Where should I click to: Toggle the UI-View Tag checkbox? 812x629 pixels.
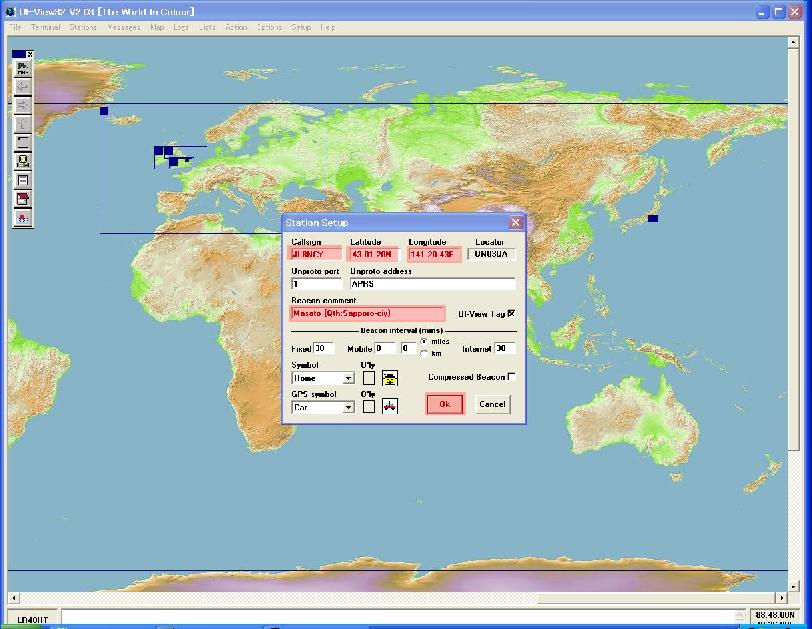tap(511, 313)
